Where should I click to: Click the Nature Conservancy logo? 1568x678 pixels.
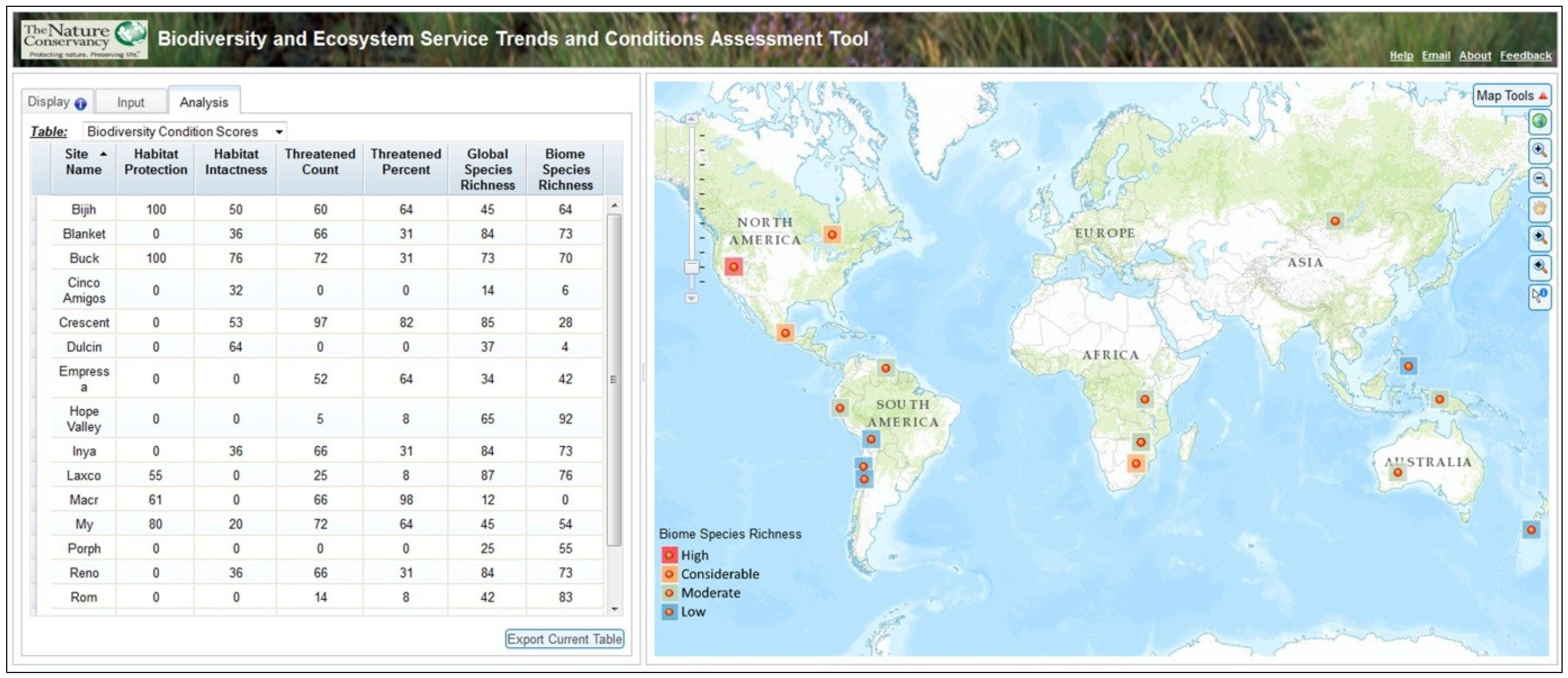pos(85,40)
